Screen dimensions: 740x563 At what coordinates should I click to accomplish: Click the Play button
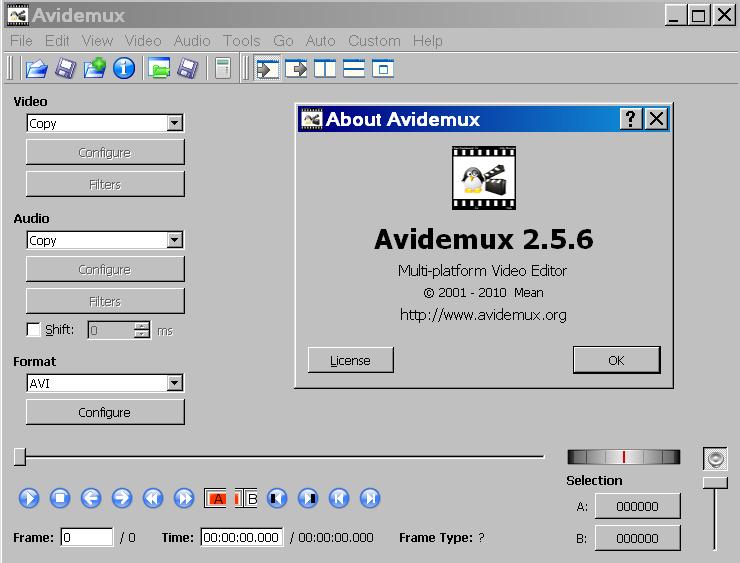click(x=29, y=498)
